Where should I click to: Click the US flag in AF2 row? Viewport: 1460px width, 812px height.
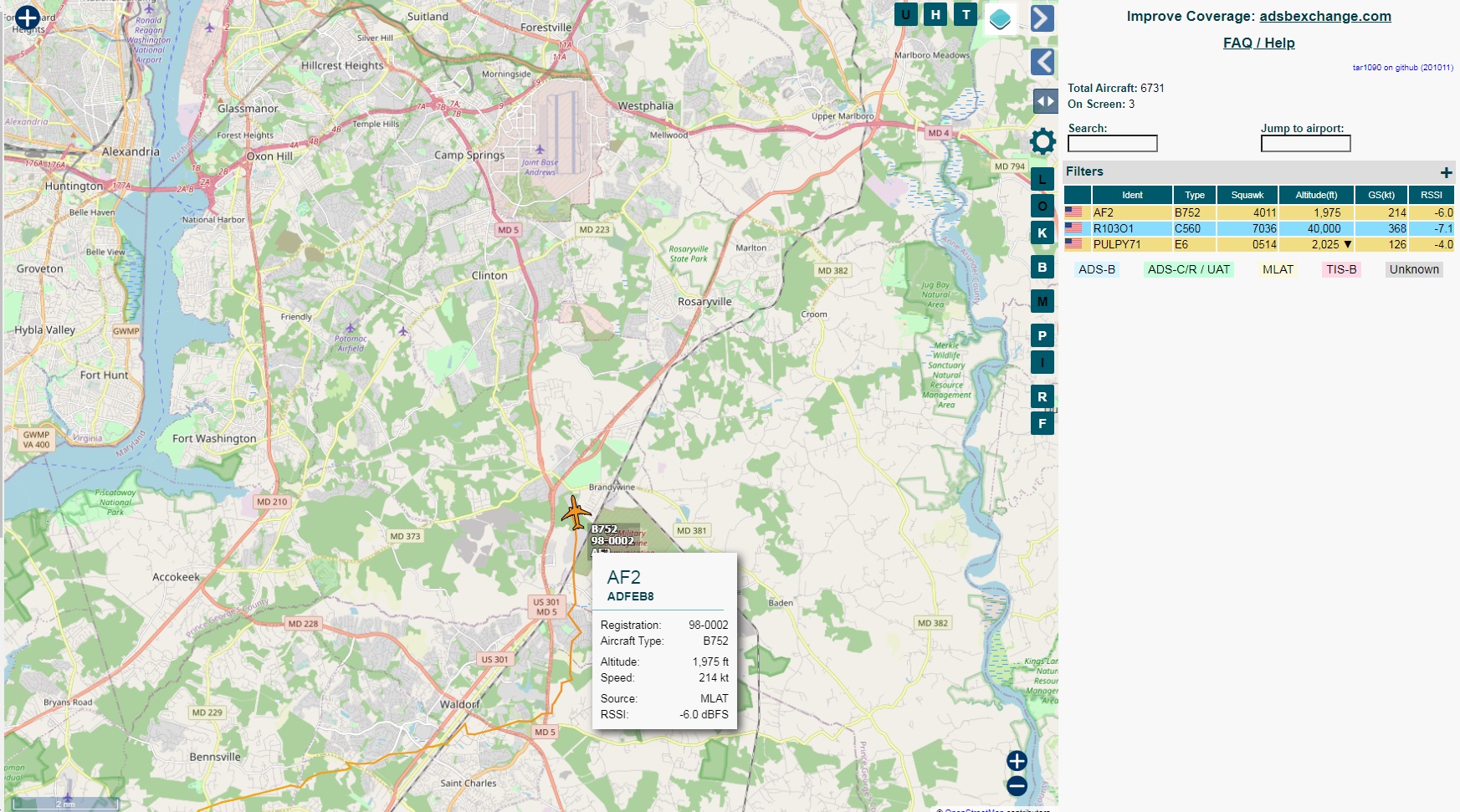coord(1073,212)
